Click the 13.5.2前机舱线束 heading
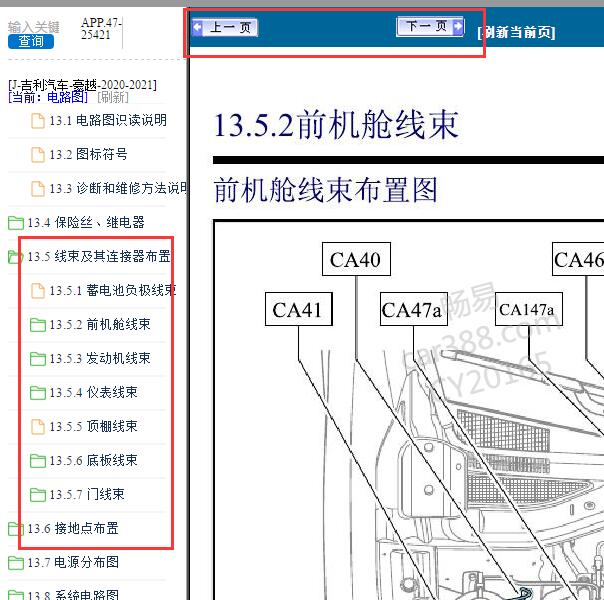Screen dimensions: 604x600 coord(336,124)
